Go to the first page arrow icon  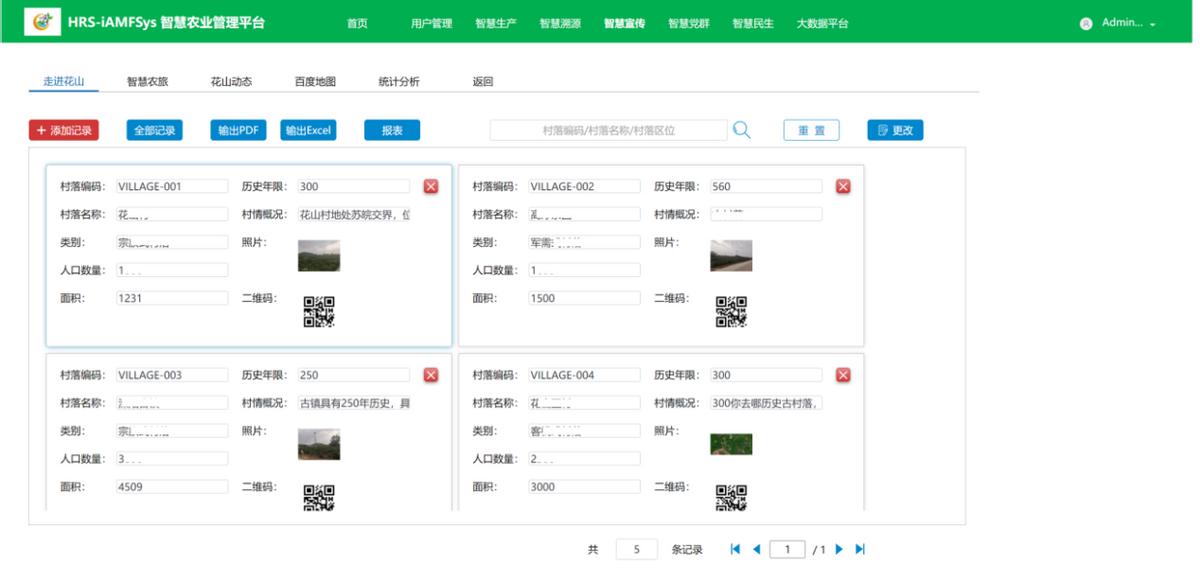tap(736, 548)
